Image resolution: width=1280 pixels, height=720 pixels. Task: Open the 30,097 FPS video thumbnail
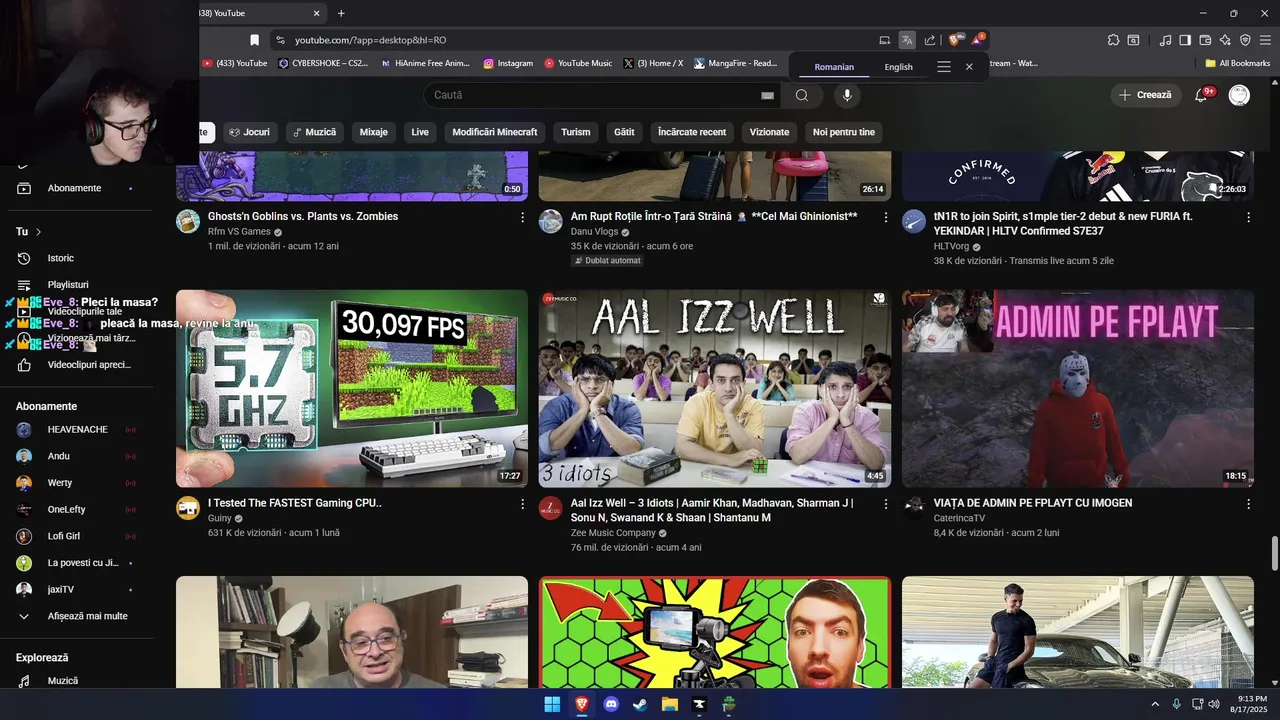pos(352,388)
